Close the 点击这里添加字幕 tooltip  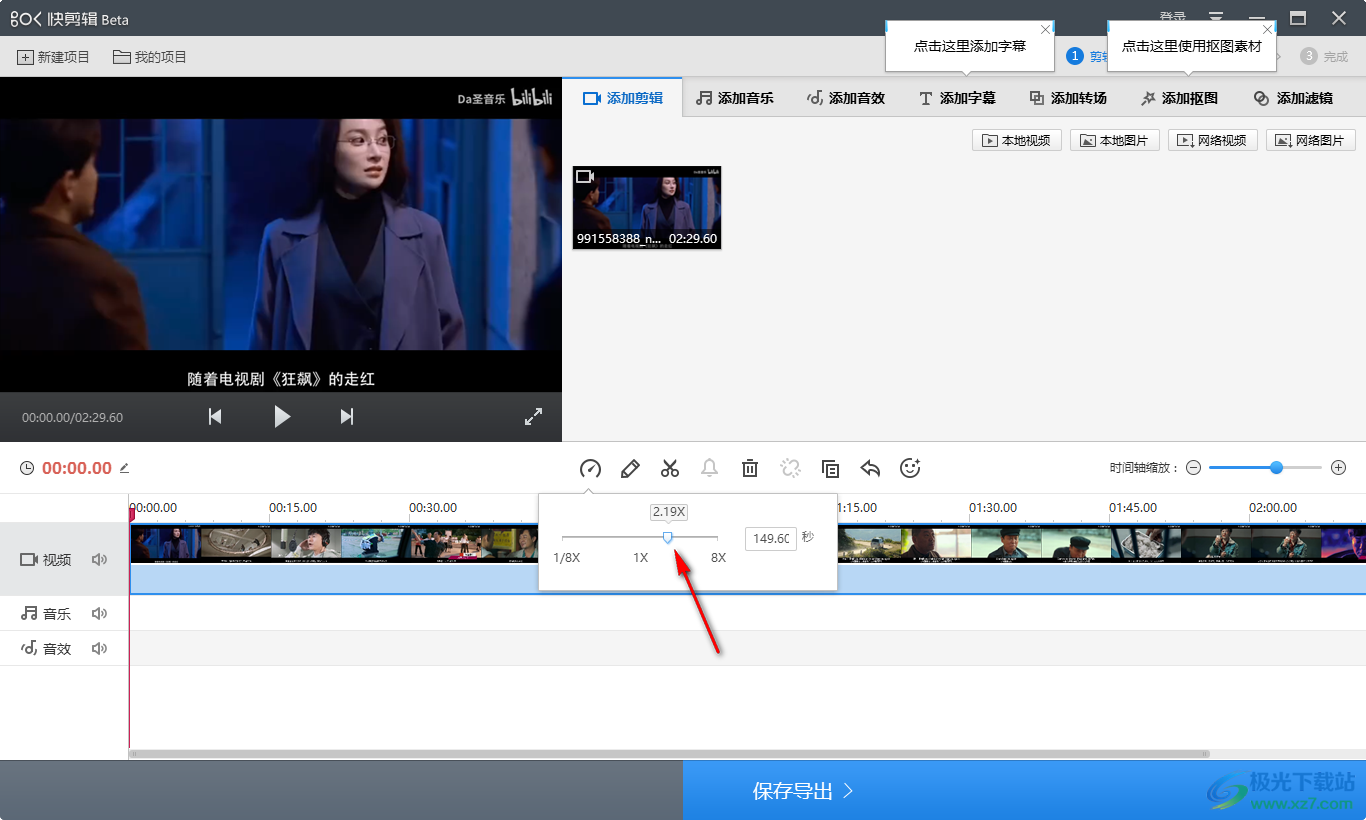1046,30
